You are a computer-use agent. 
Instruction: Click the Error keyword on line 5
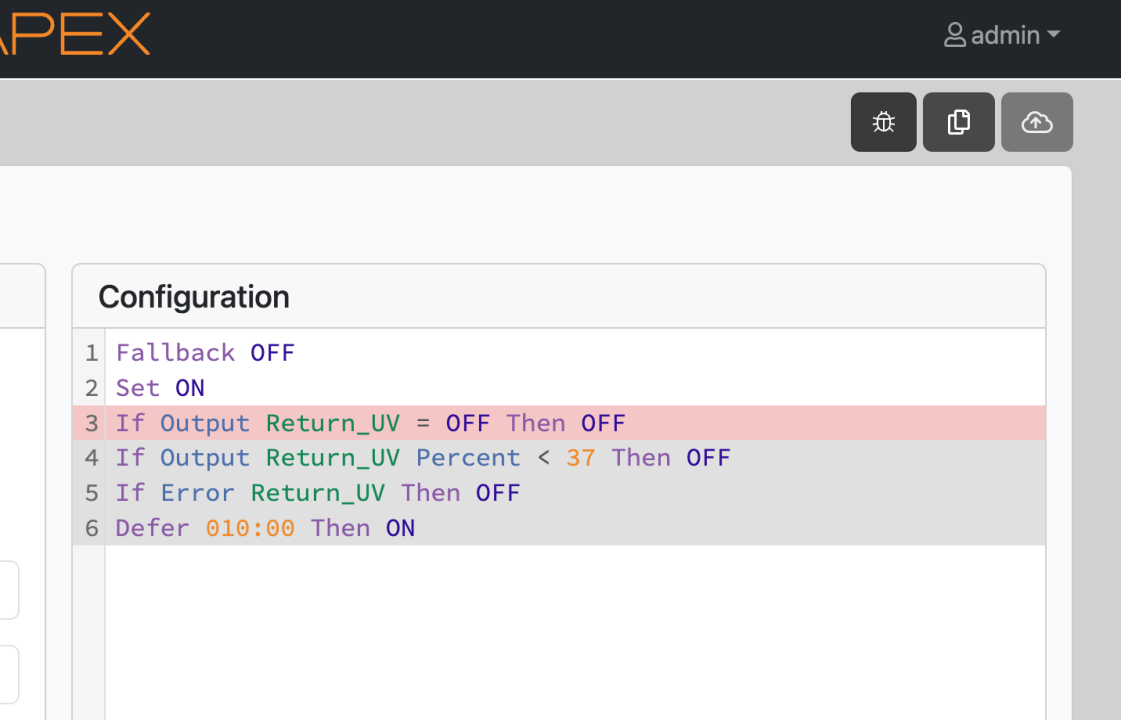[197, 493]
